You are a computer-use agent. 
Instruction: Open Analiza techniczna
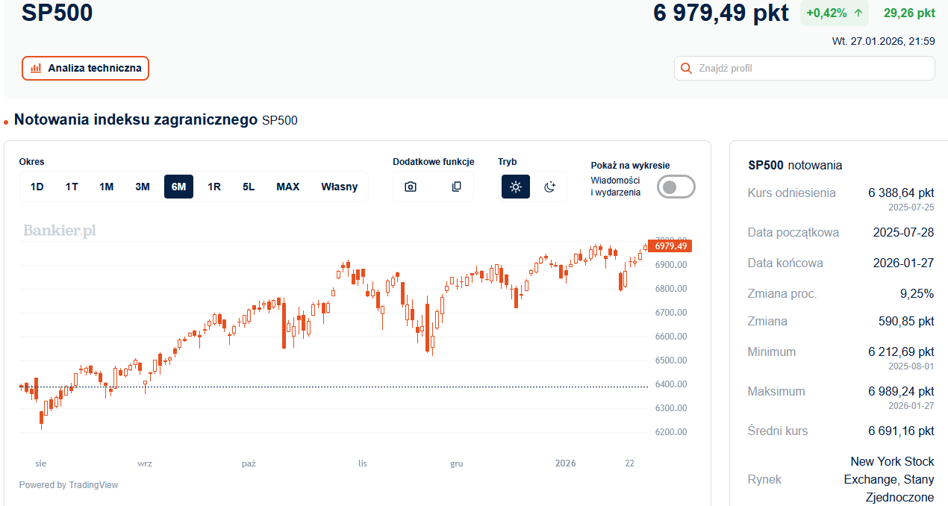click(85, 68)
